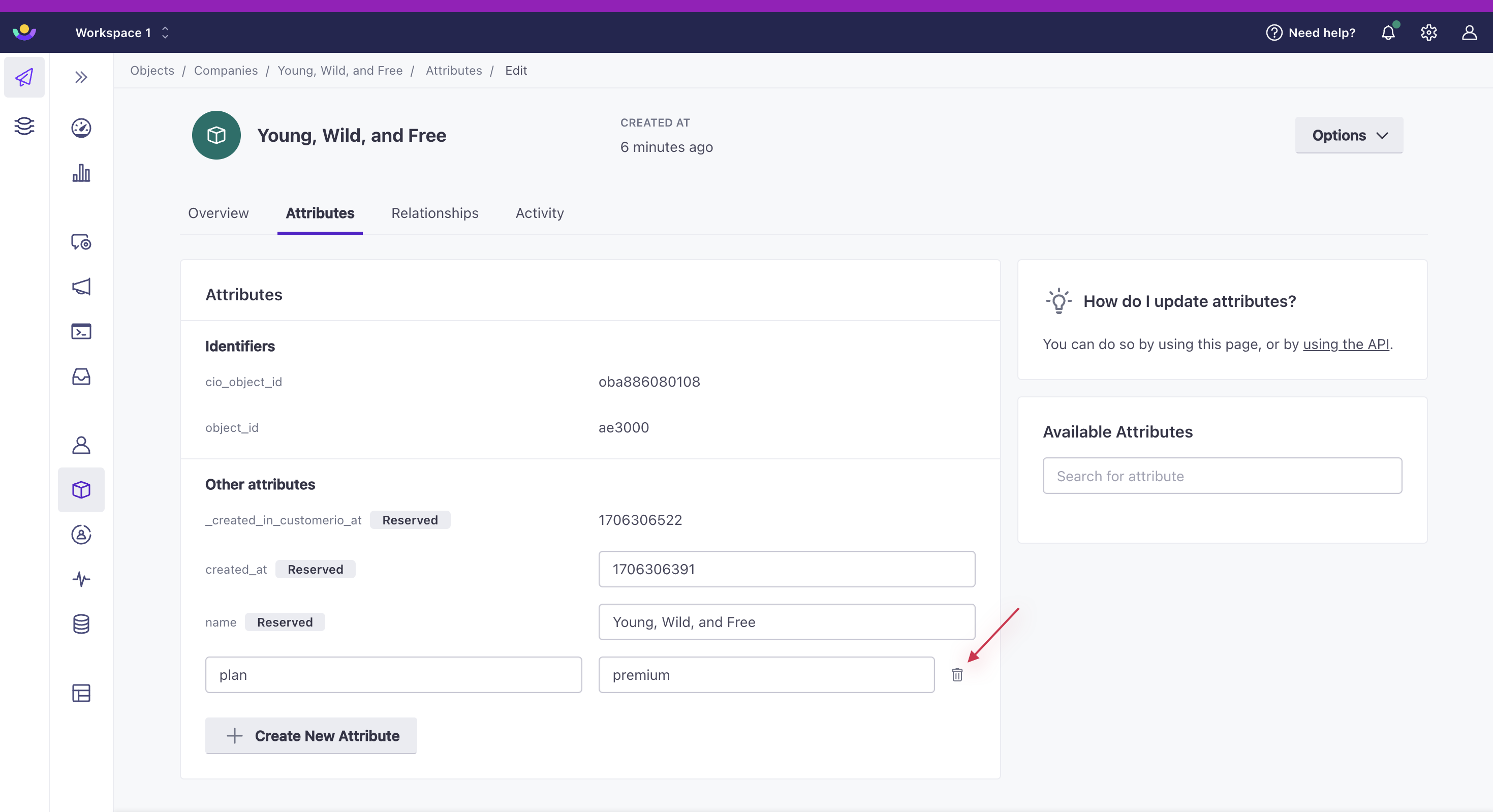Open the segments circled-person icon
This screenshot has height=812, width=1493.
point(81,535)
